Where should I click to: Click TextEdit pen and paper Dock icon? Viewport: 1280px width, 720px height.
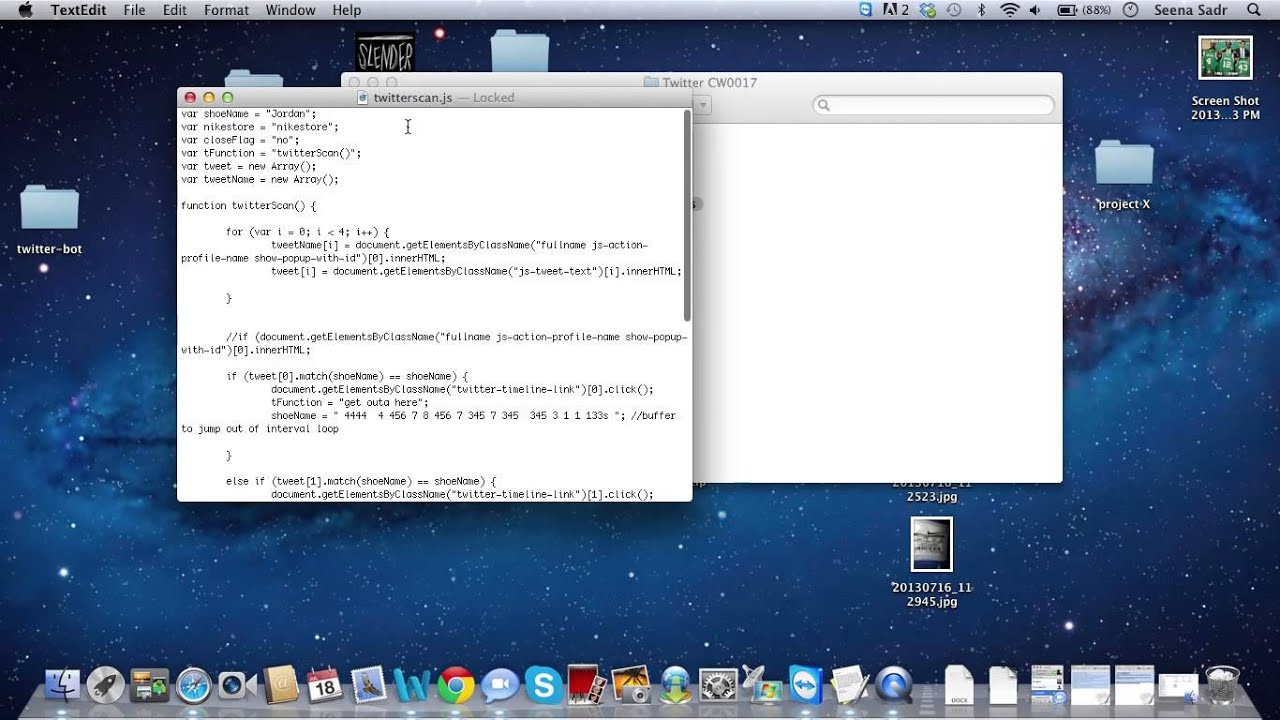pyautogui.click(x=849, y=685)
